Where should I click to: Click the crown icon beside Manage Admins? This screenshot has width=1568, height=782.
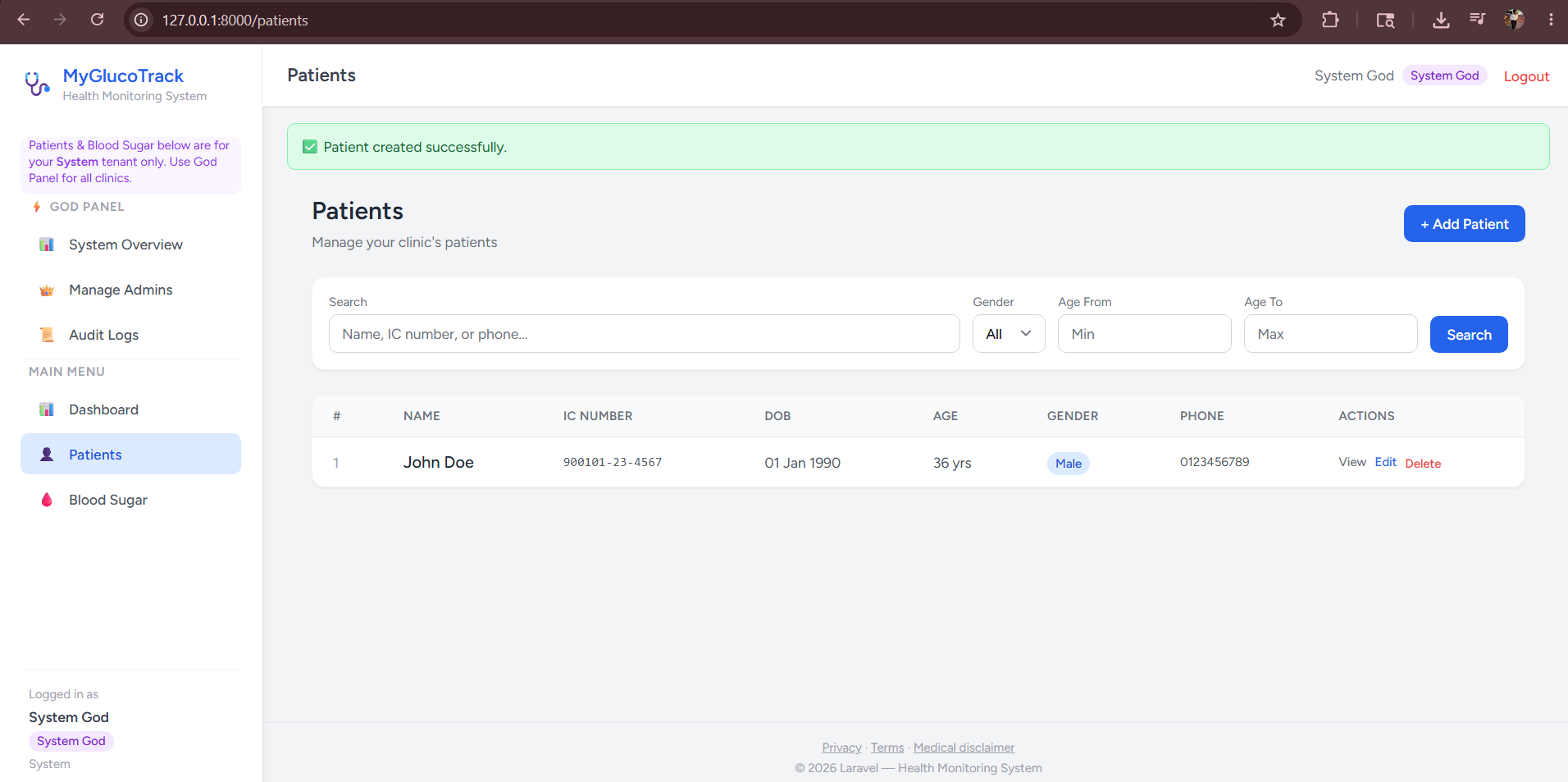point(47,290)
